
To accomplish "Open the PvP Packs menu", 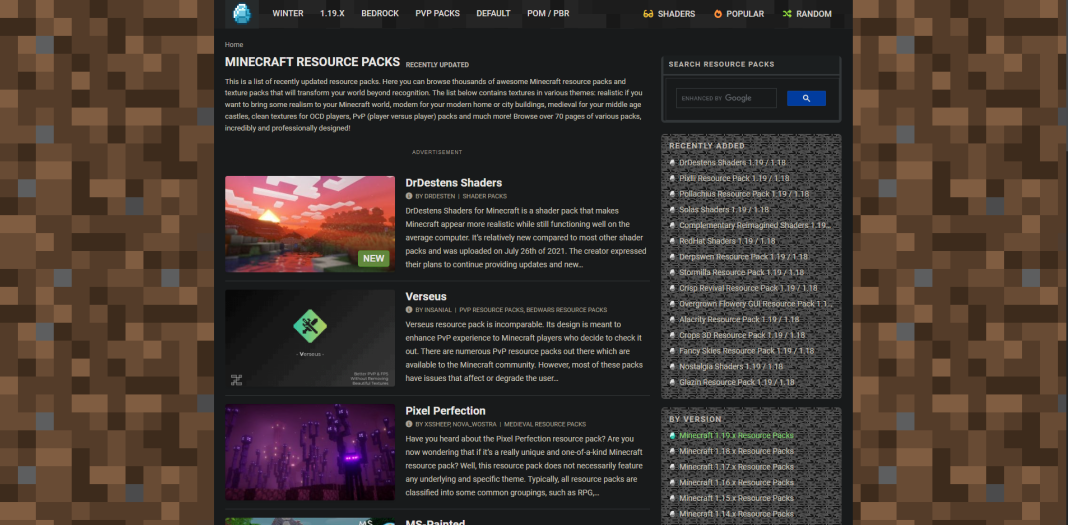I will click(437, 14).
